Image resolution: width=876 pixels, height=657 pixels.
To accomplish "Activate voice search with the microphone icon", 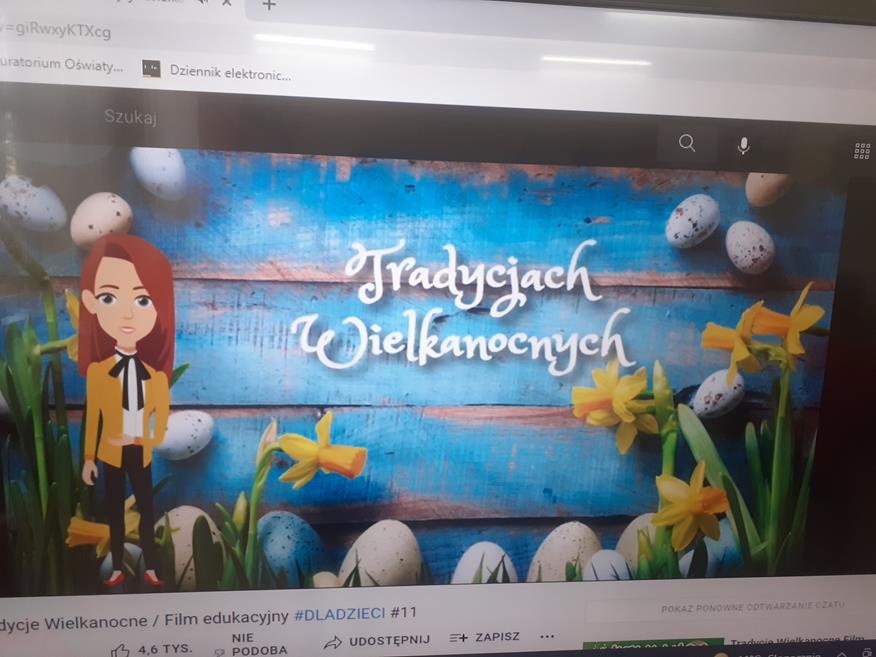I will [743, 146].
